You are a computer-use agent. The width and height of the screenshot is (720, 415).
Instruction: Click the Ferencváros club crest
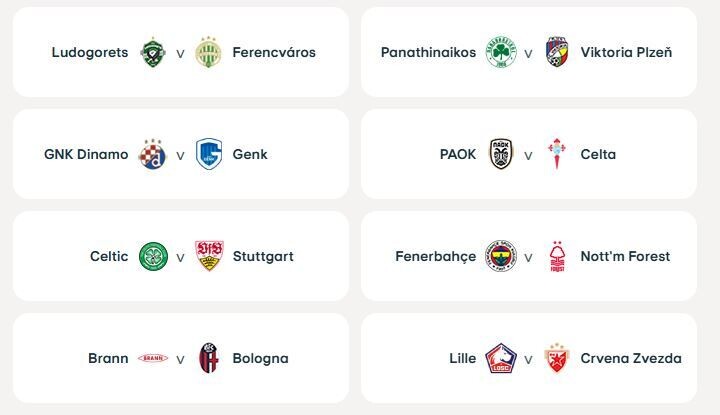click(208, 52)
